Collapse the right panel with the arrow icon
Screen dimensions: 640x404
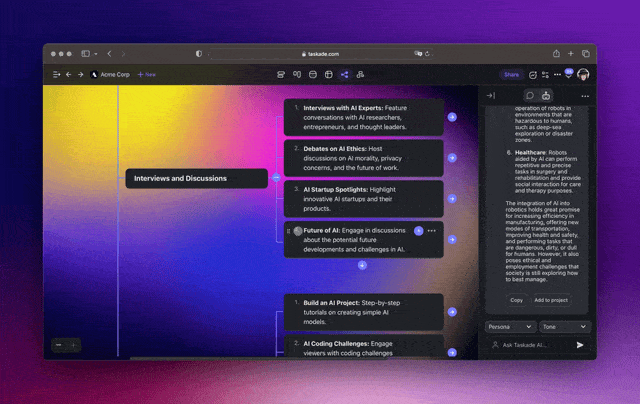[491, 95]
